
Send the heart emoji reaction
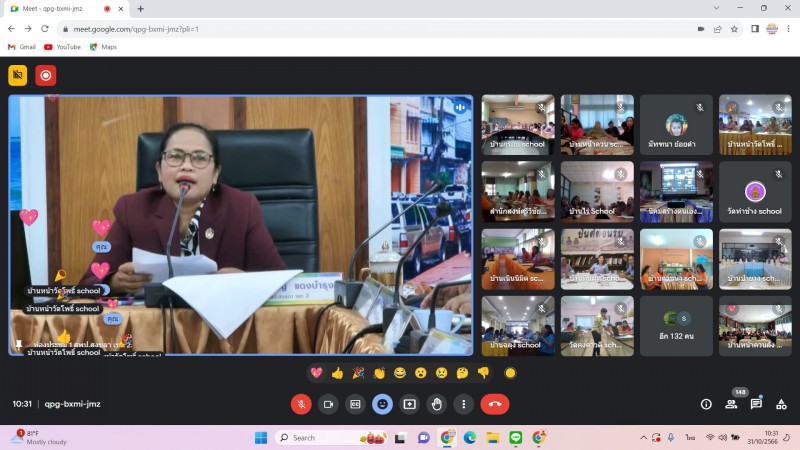pos(317,373)
